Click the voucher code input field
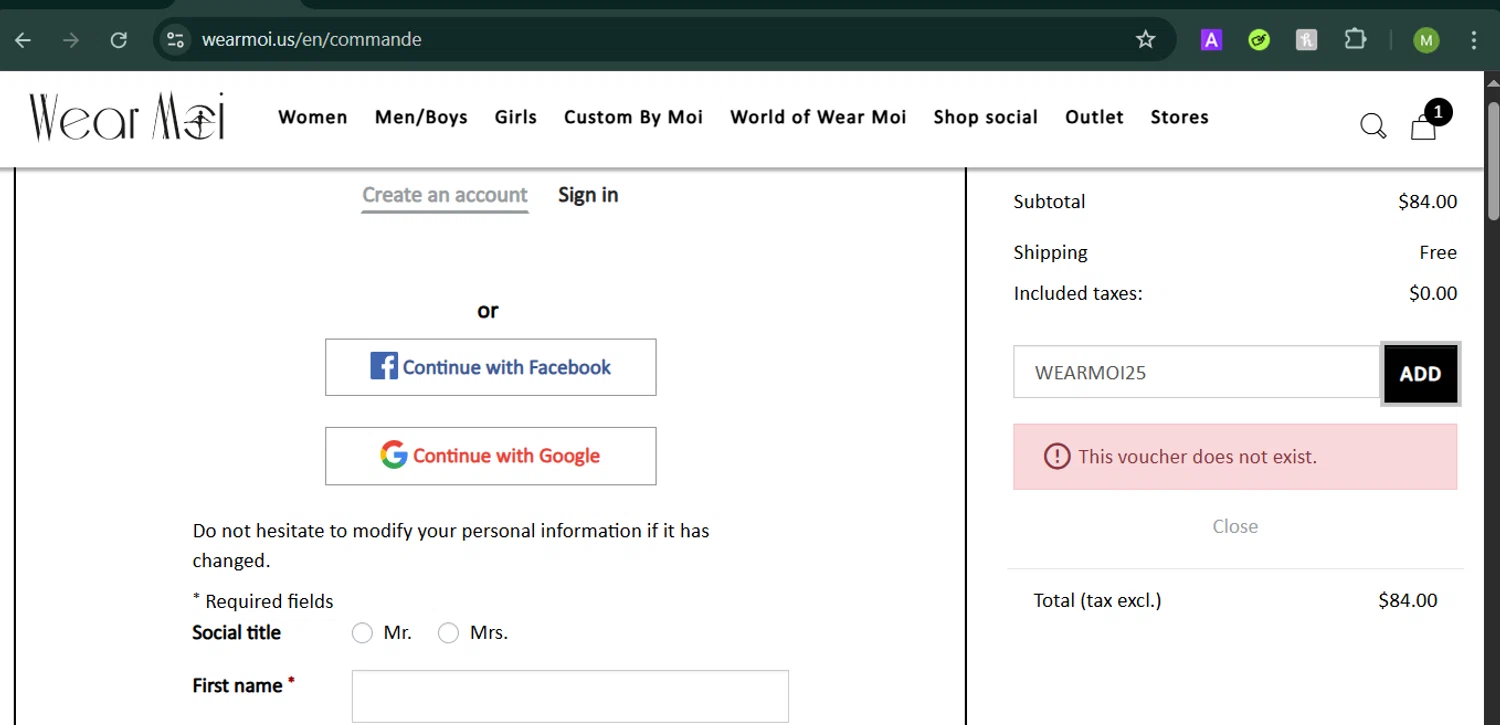Viewport: 1500px width, 725px height. click(1198, 372)
